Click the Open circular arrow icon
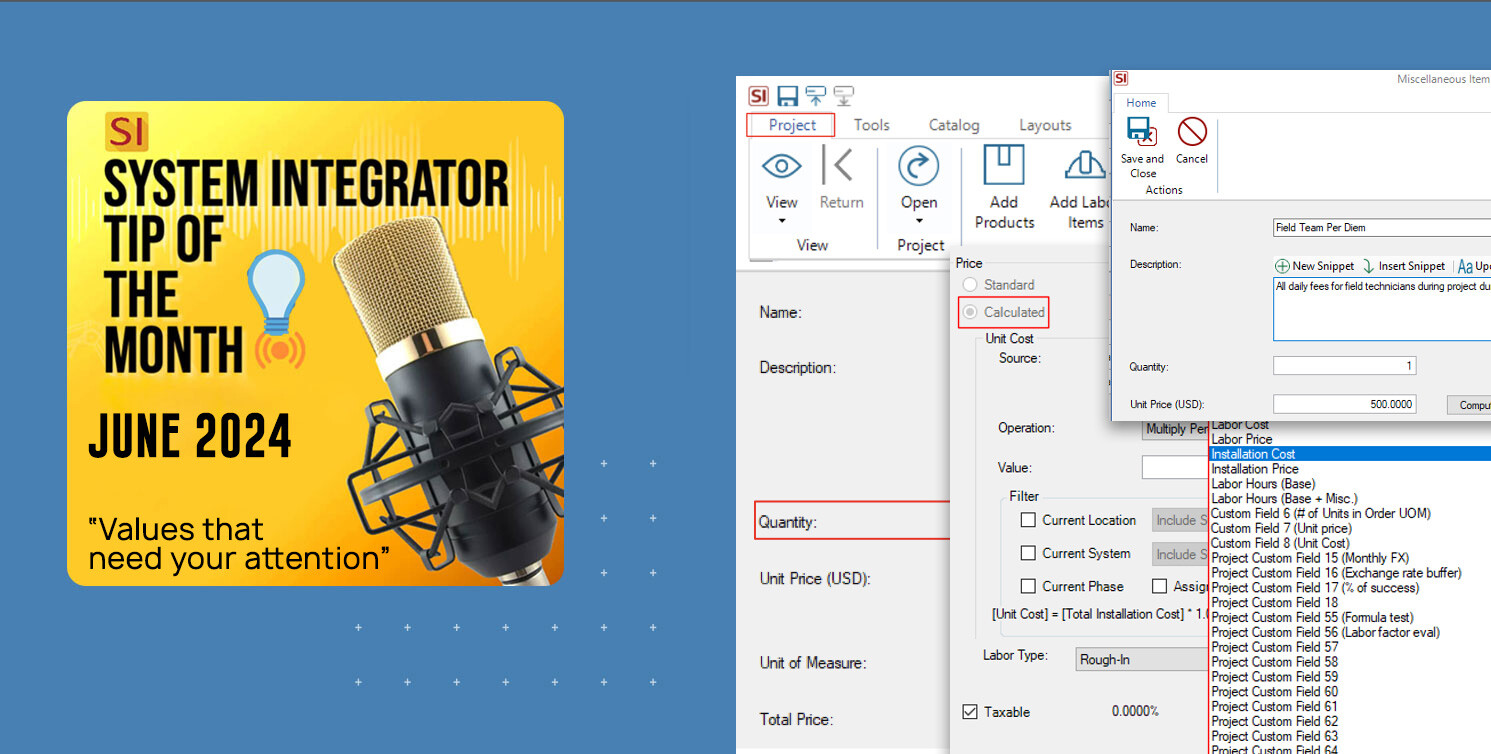Image resolution: width=1491 pixels, height=754 pixels. pyautogui.click(x=918, y=166)
